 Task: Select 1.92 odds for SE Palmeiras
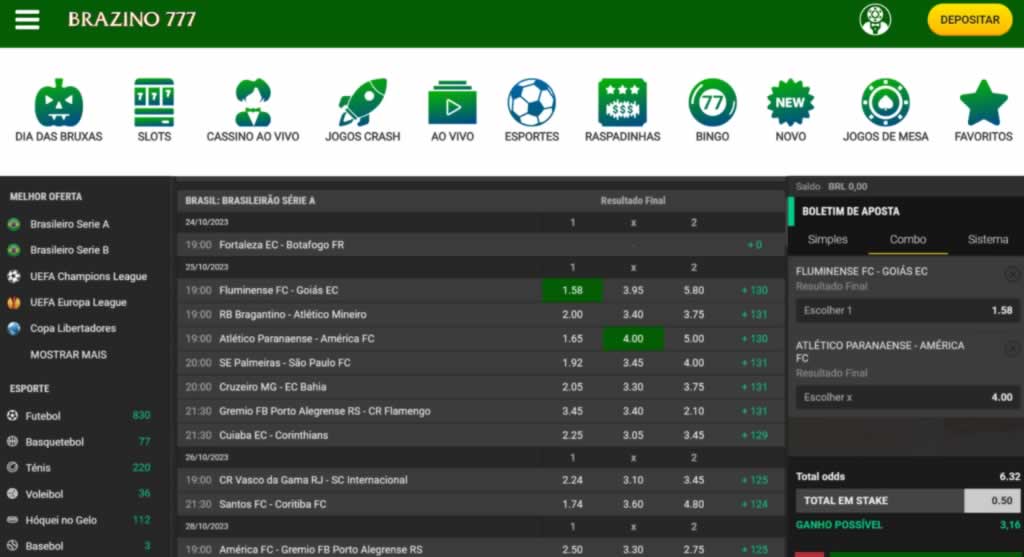tap(572, 363)
